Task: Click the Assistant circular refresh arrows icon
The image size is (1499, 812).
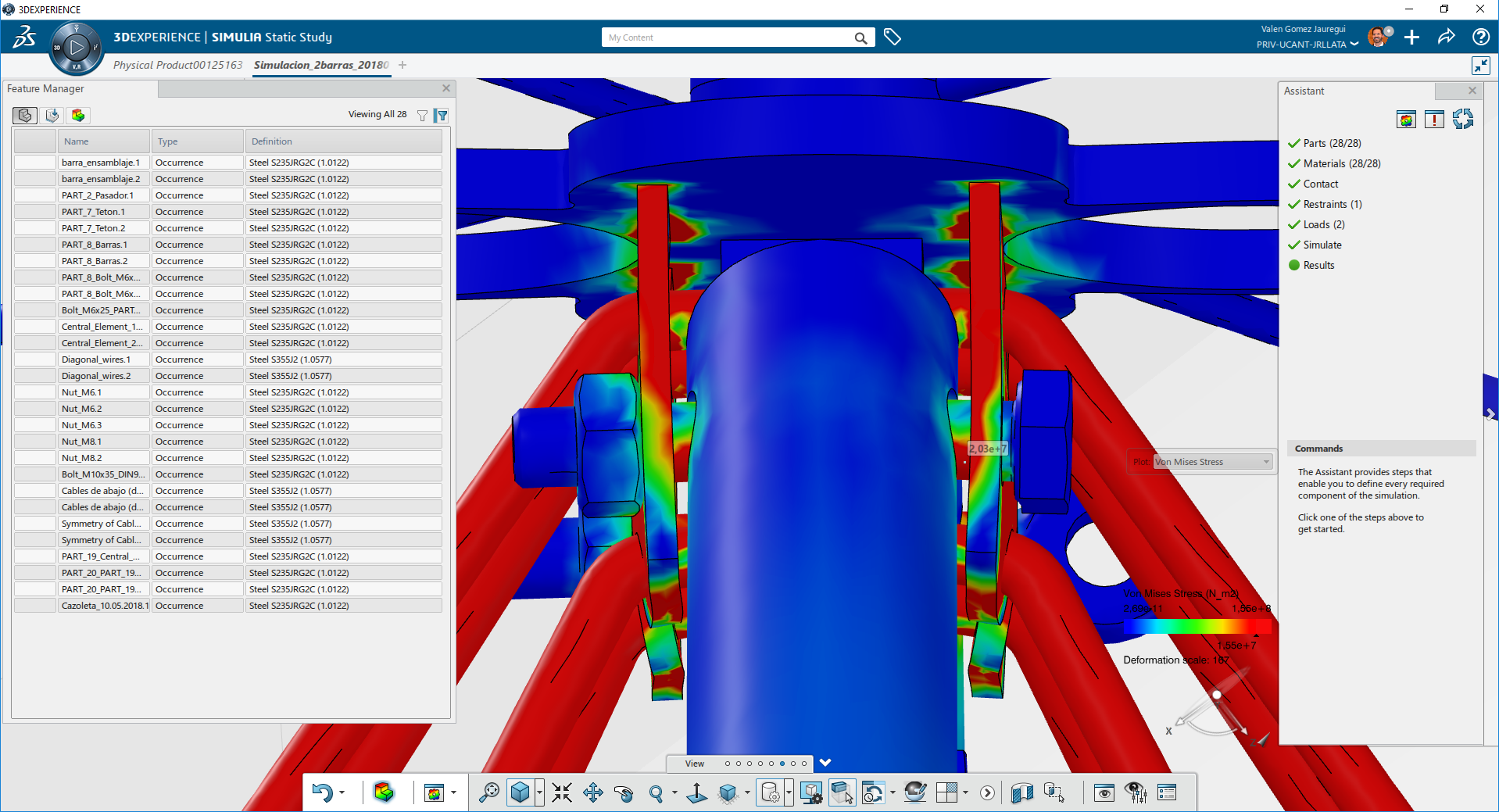Action: pyautogui.click(x=1463, y=119)
